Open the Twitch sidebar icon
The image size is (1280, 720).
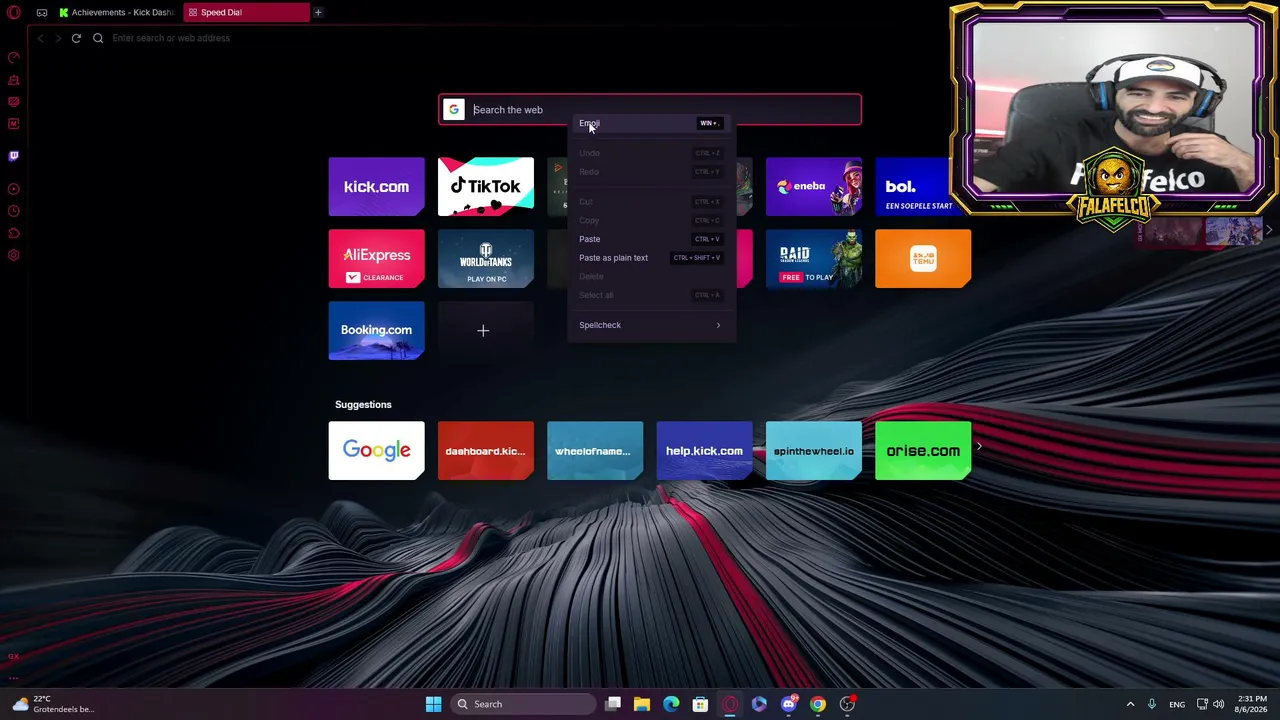pos(14,156)
